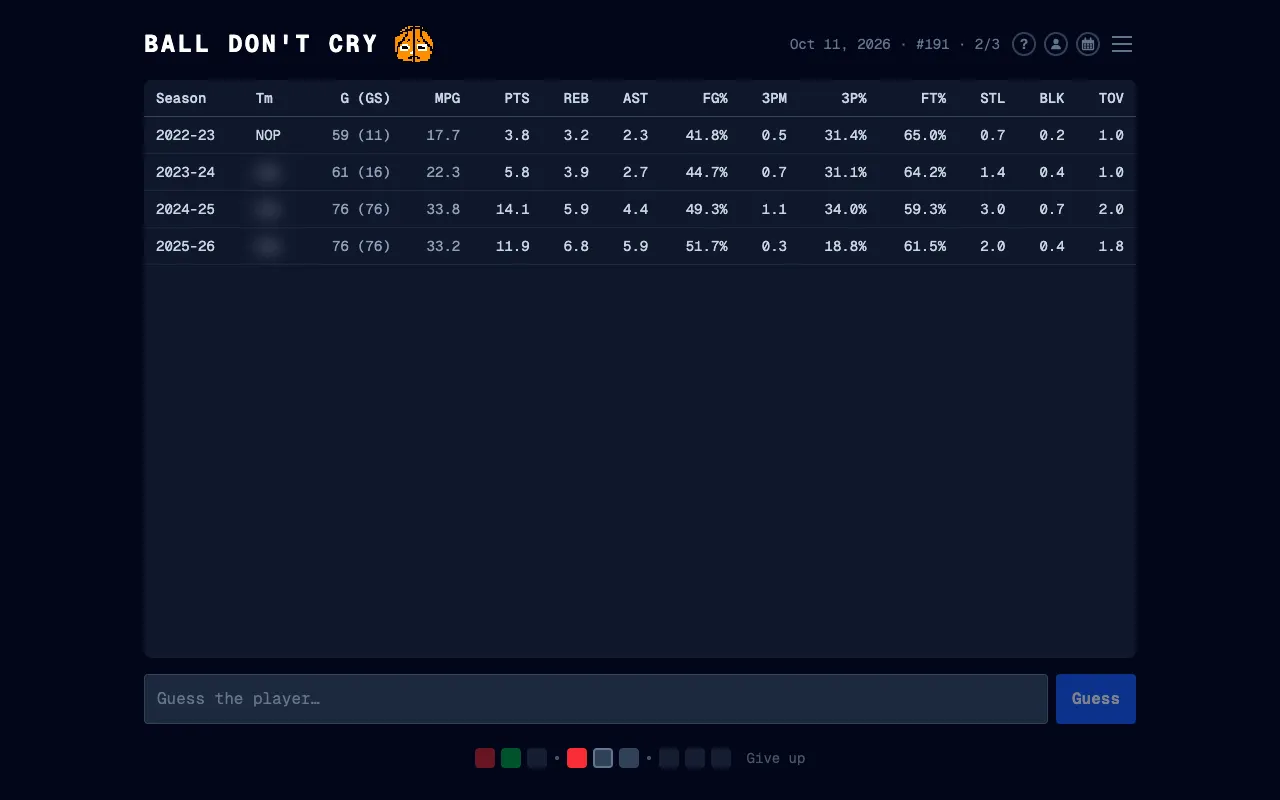This screenshot has height=800, width=1280.
Task: Click the TOV column header
Action: [x=1111, y=98]
